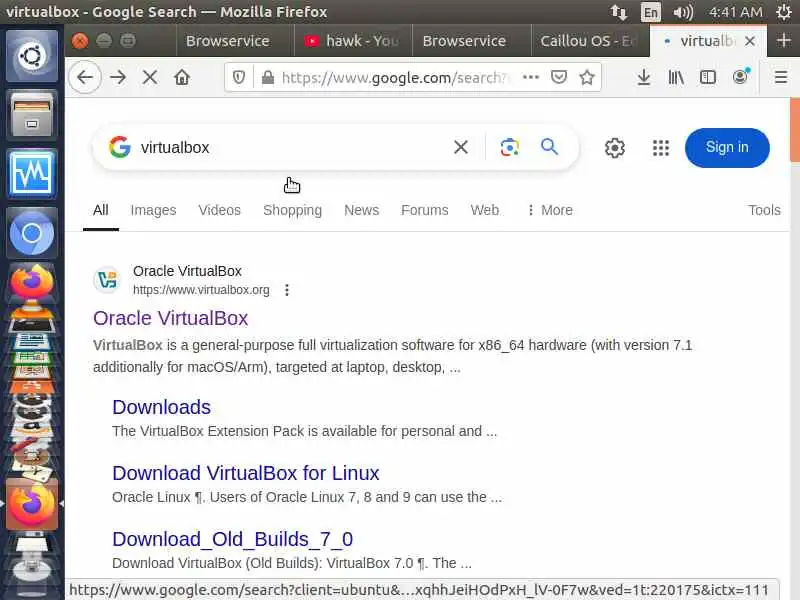
Task: Click the https://www.virtualbox.org URL text
Action: pyautogui.click(x=201, y=290)
